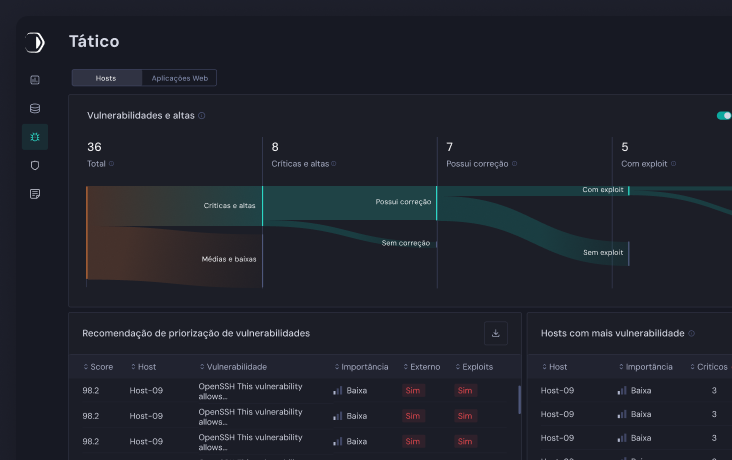Open the shield icon in sidebar
This screenshot has height=460, width=732.
tap(35, 165)
